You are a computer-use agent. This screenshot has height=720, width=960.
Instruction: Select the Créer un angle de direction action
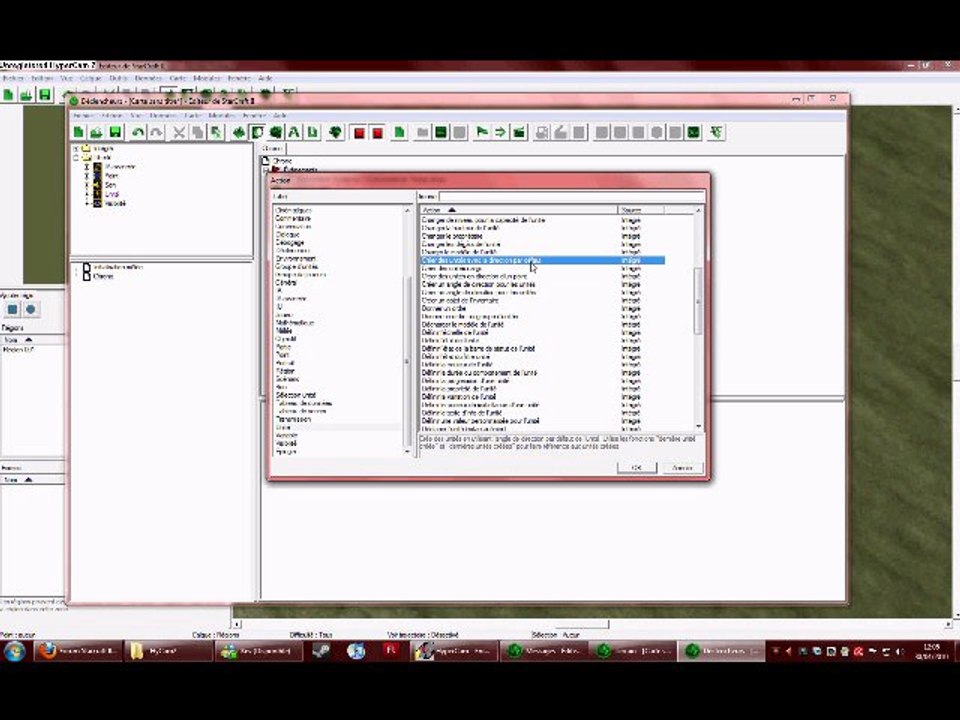(478, 284)
